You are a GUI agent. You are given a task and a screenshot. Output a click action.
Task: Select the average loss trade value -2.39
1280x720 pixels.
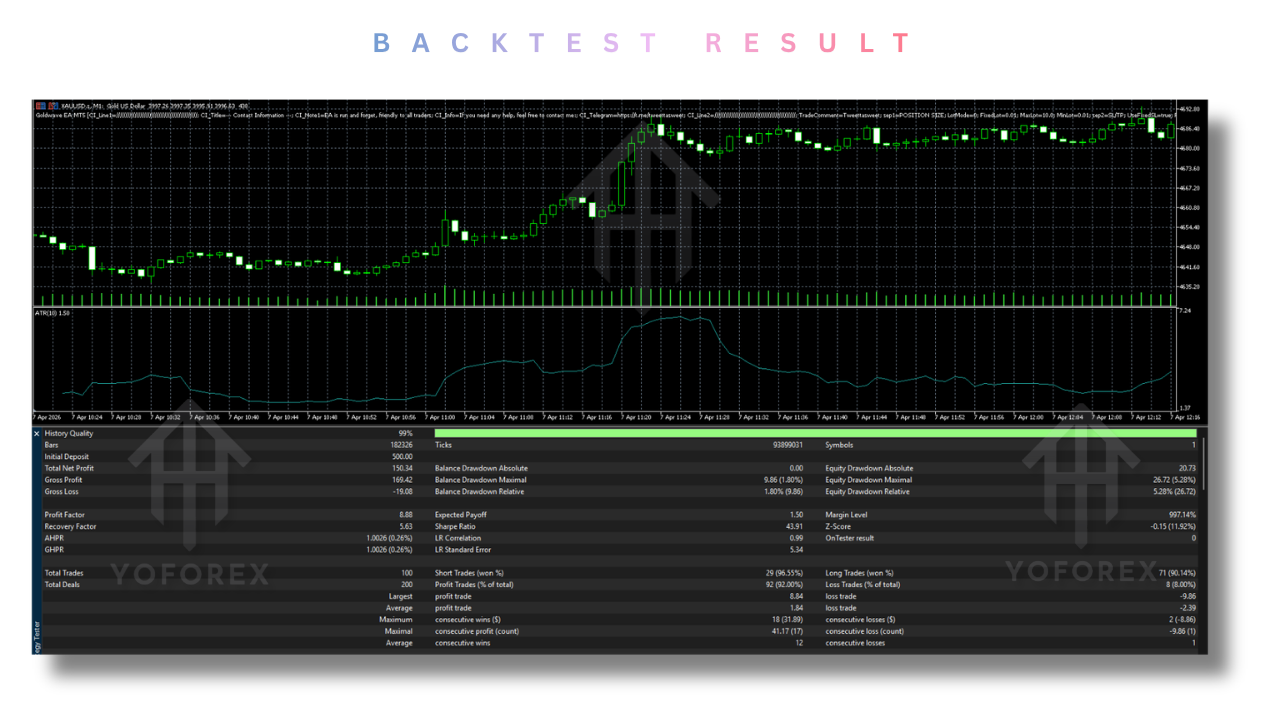coord(1186,608)
